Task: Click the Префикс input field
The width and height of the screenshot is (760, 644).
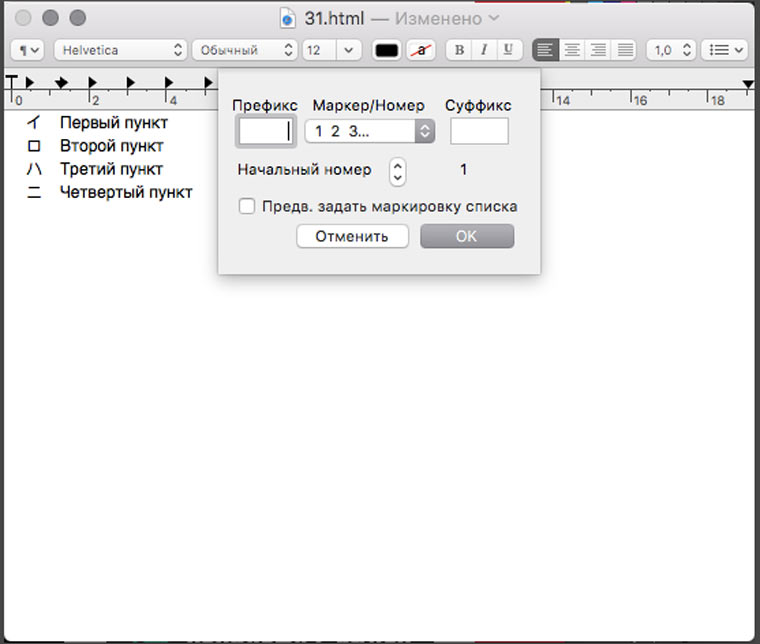Action: coord(266,131)
